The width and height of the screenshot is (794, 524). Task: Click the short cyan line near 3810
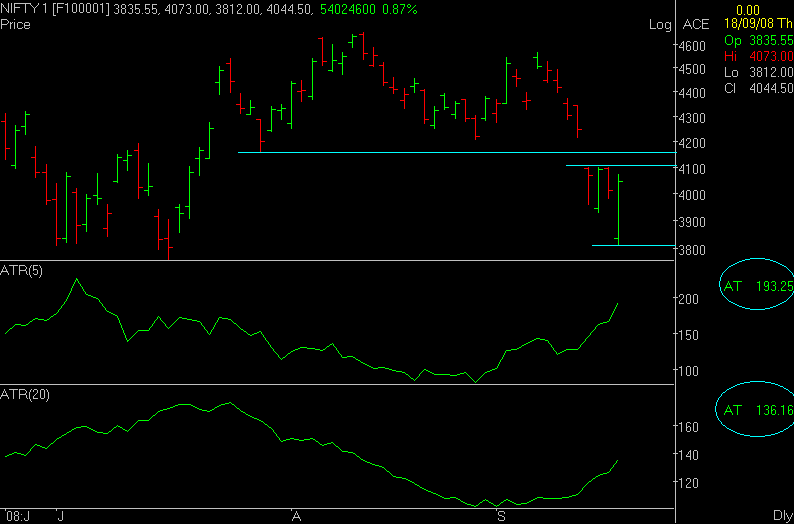(633, 246)
